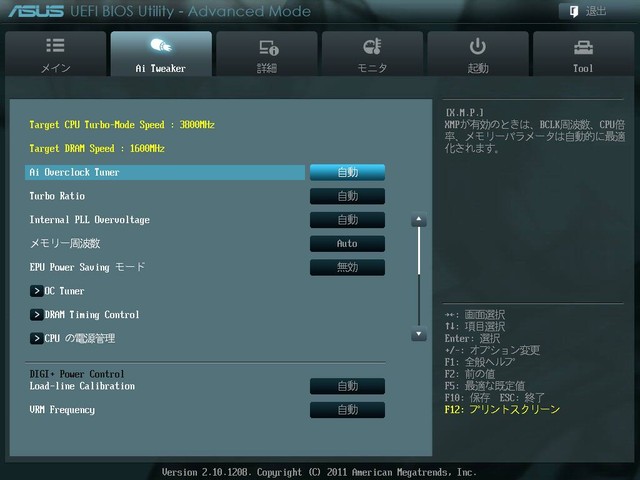640x480 pixels.
Task: Click the Boot (起動) power icon
Action: tap(478, 46)
